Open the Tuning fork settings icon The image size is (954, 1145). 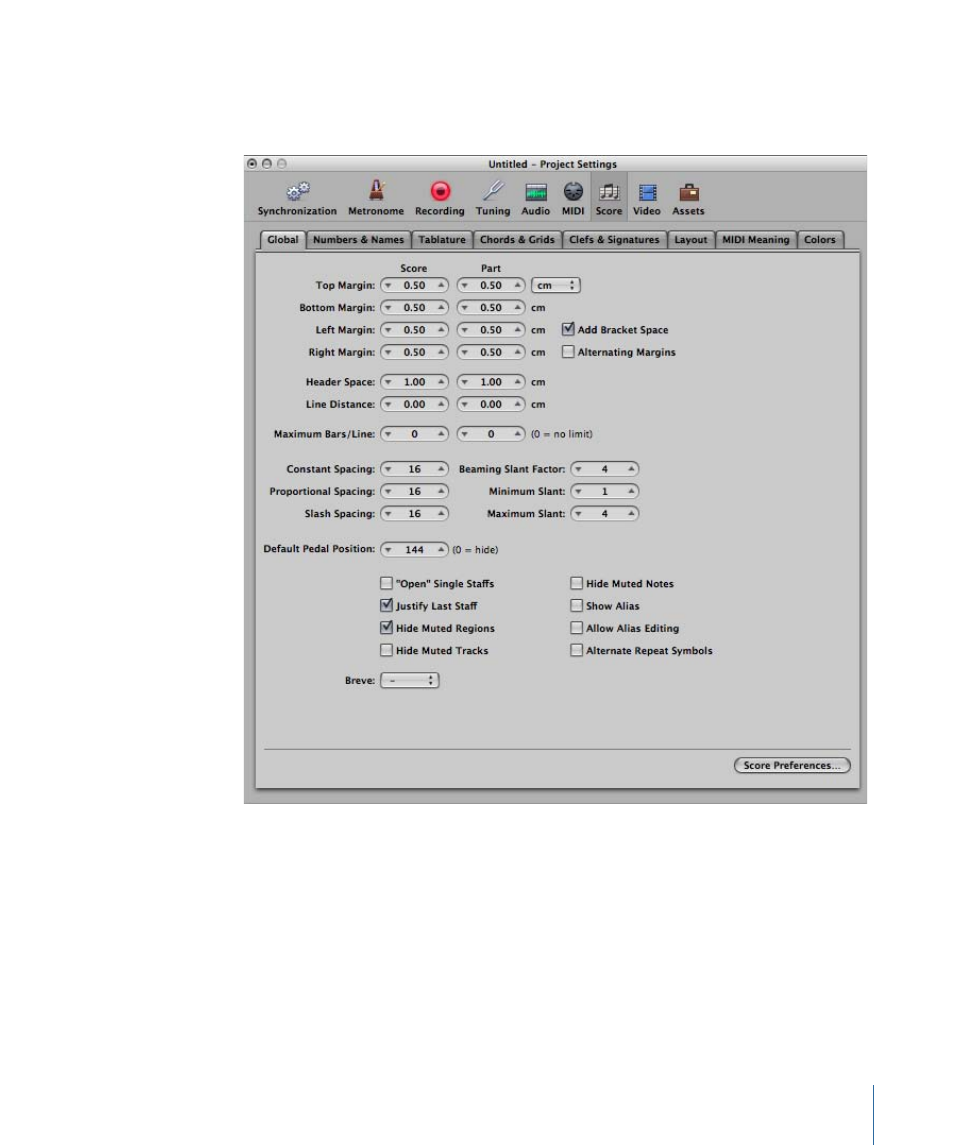pos(493,199)
